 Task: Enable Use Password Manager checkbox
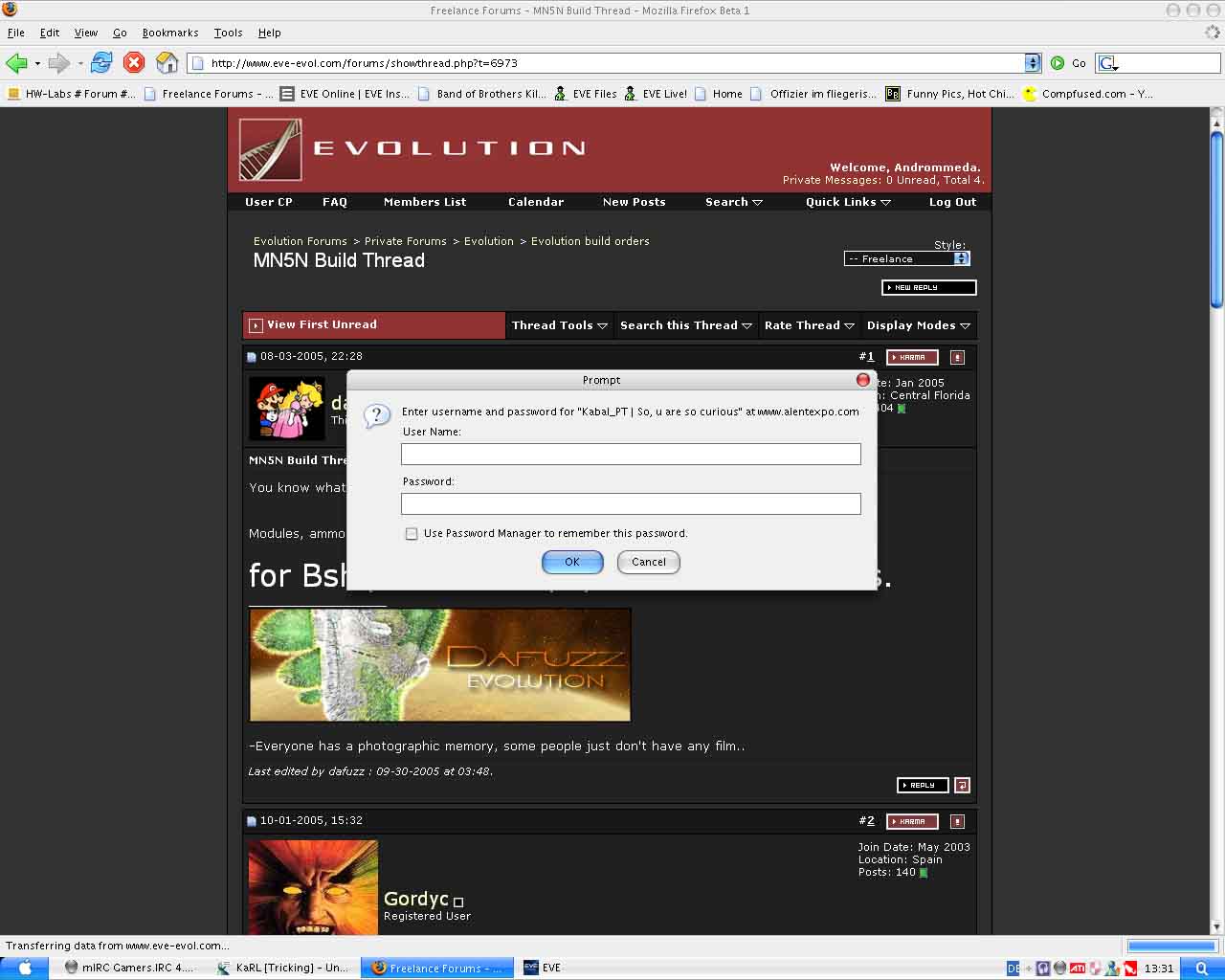412,534
